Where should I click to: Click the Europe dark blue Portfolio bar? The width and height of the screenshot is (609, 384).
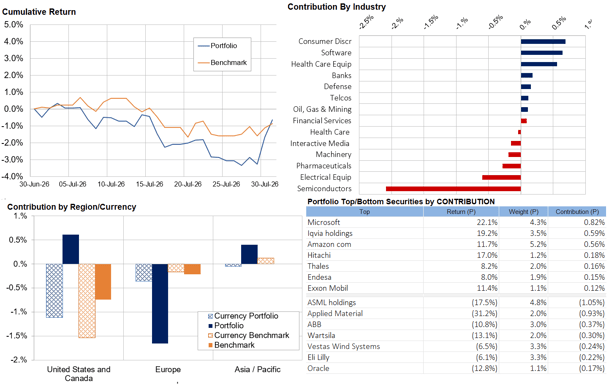(160, 303)
